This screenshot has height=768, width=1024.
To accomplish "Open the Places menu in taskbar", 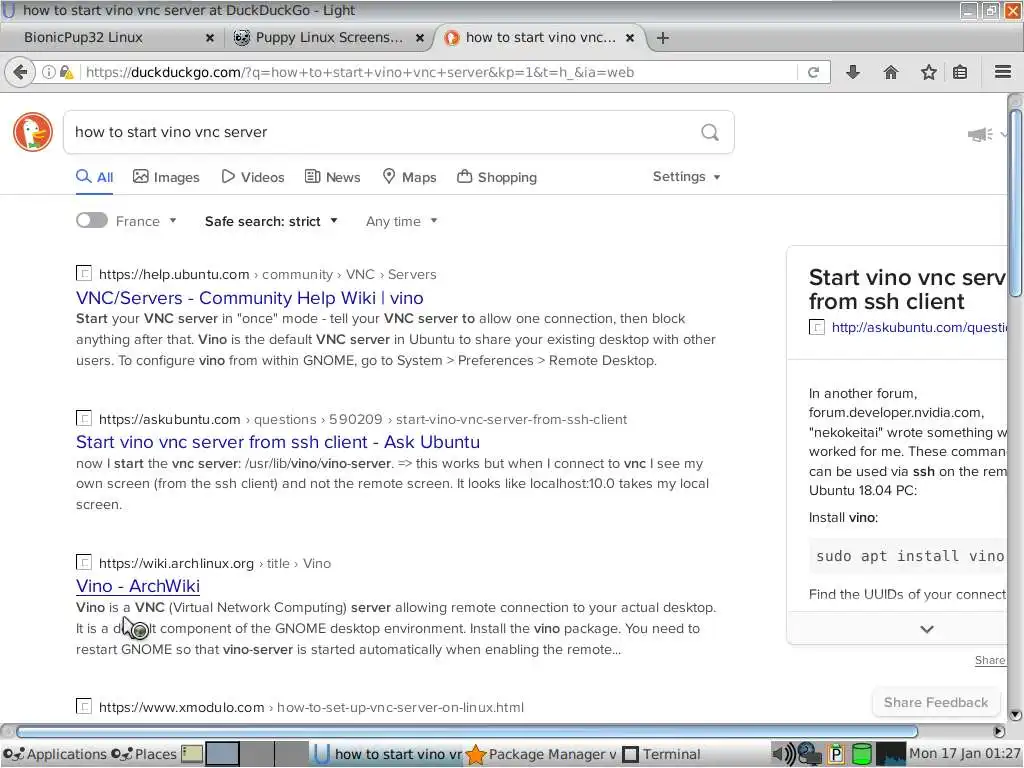I will 144,754.
